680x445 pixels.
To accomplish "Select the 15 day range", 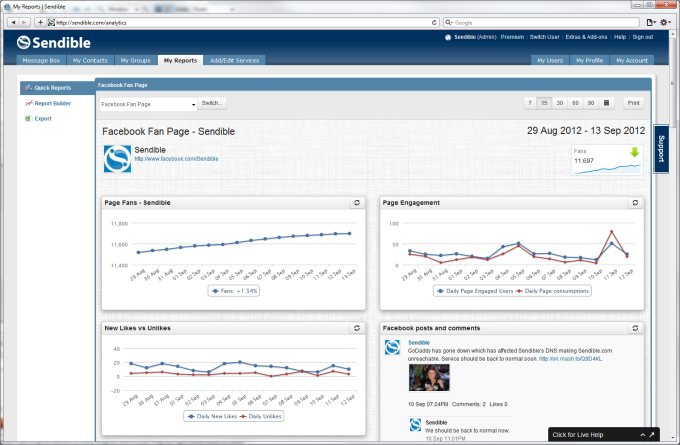I will click(544, 103).
